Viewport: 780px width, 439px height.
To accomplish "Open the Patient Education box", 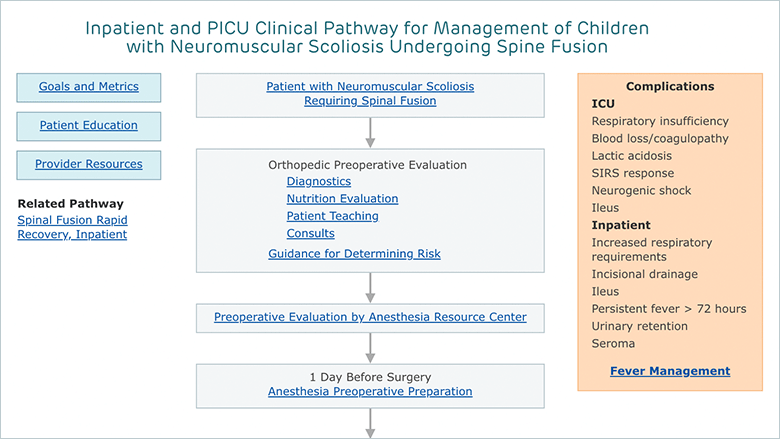I will (89, 126).
